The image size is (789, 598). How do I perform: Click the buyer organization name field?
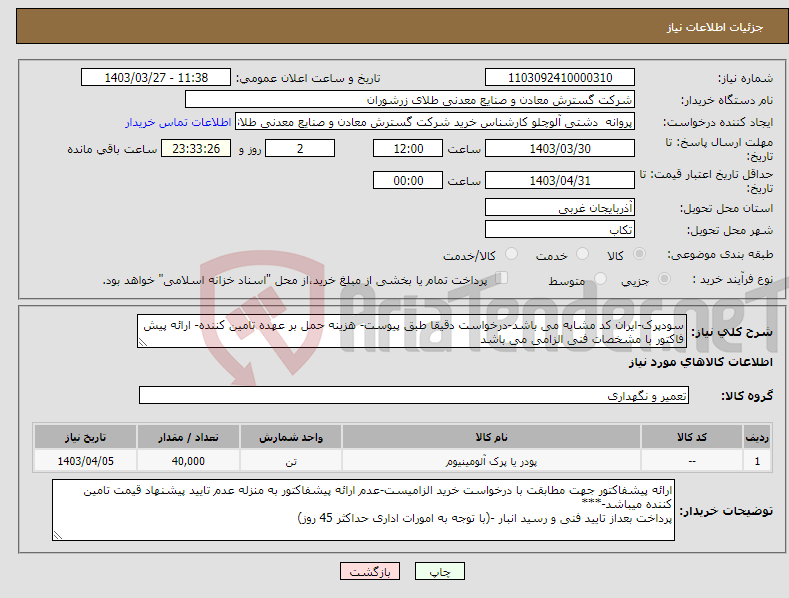tap(410, 100)
